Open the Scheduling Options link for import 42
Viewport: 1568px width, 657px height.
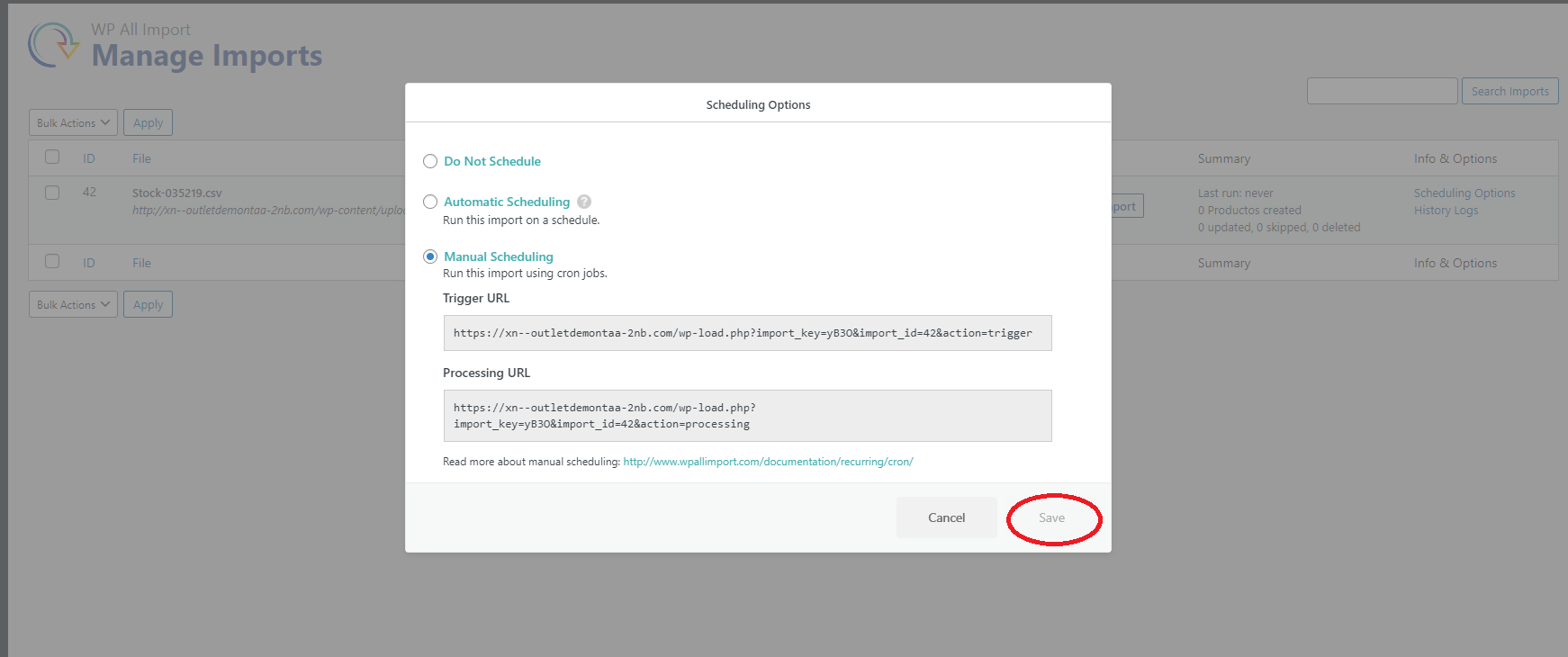click(x=1464, y=193)
